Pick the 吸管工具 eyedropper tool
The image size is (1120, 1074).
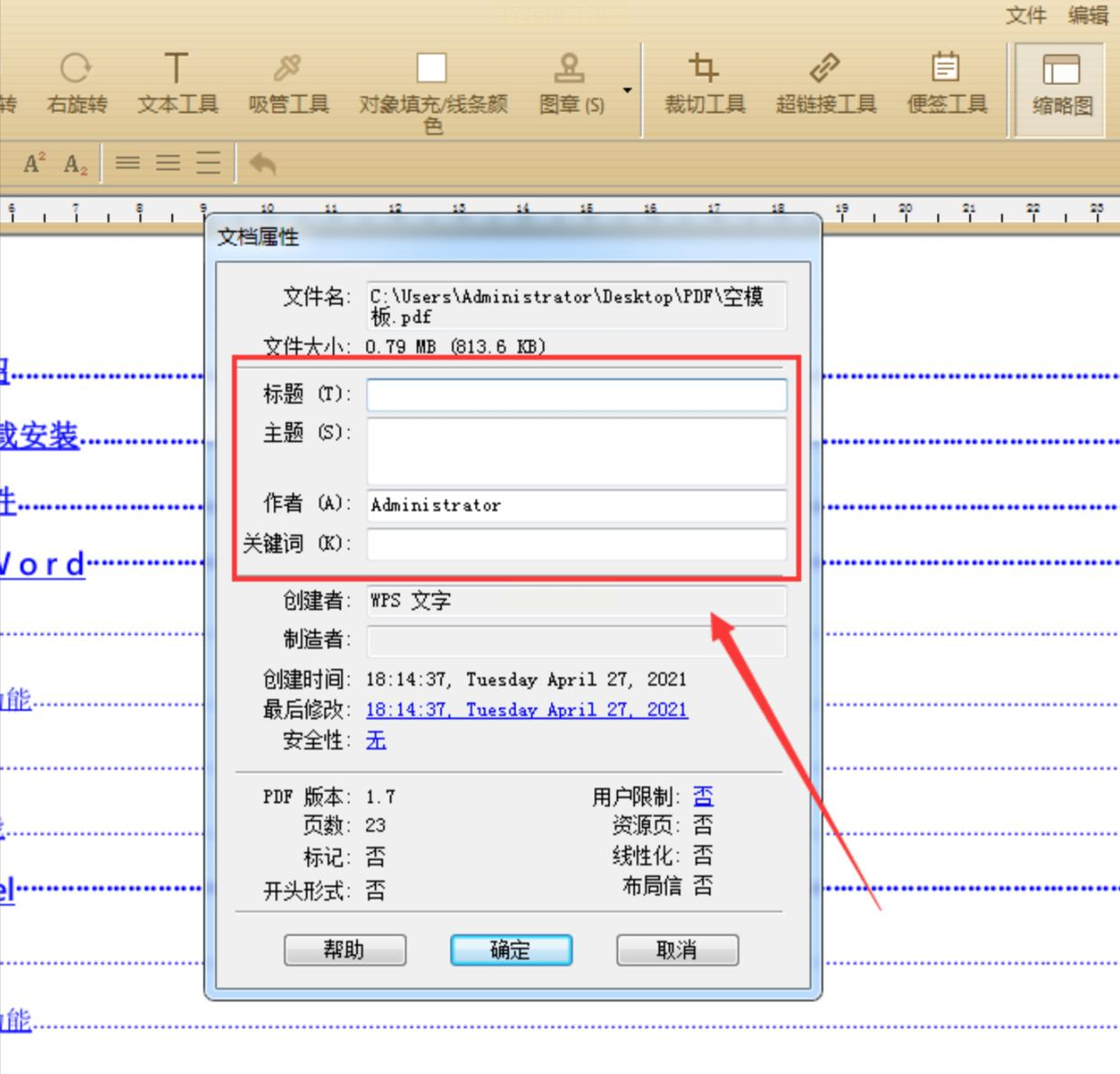tap(289, 84)
